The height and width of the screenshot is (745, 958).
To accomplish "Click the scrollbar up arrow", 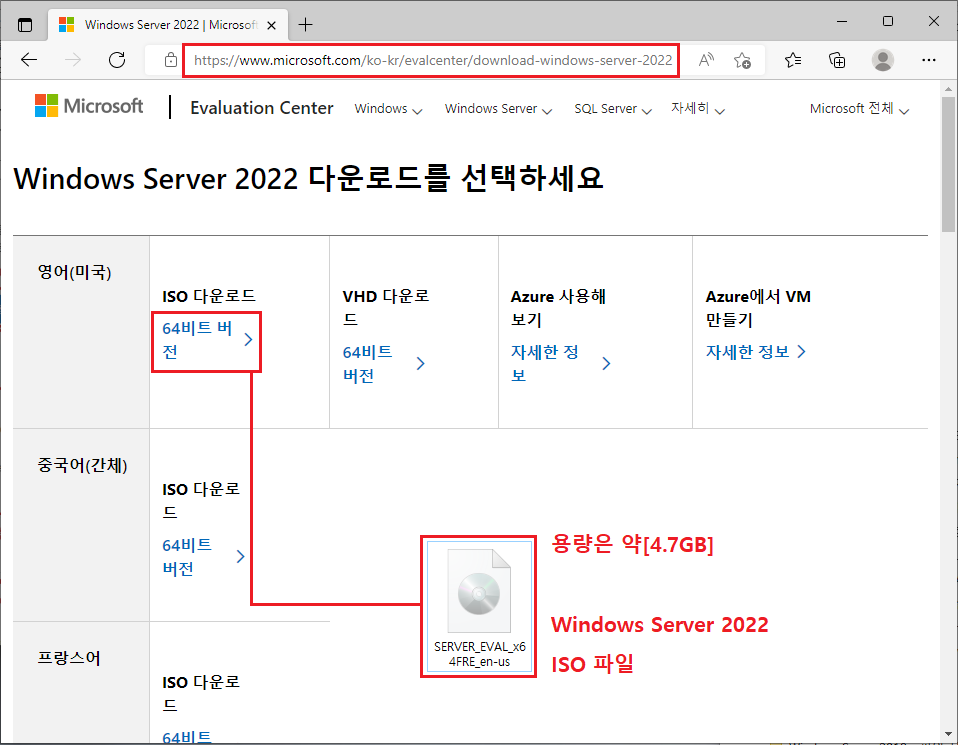I will coord(948,89).
